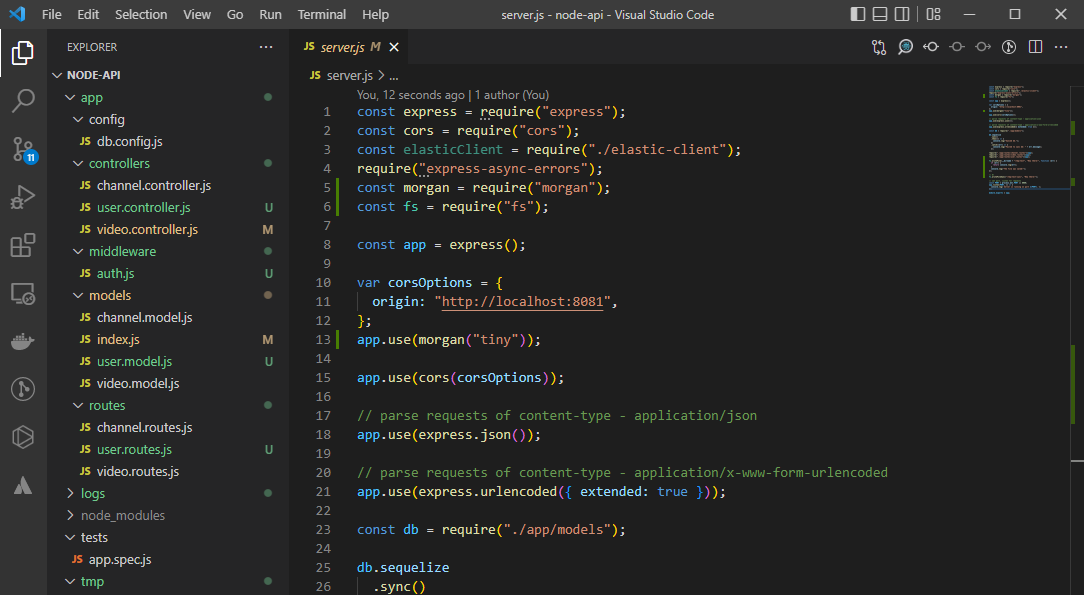This screenshot has height=595, width=1084.
Task: Open the Explorer view in activity bar
Action: pos(23,53)
